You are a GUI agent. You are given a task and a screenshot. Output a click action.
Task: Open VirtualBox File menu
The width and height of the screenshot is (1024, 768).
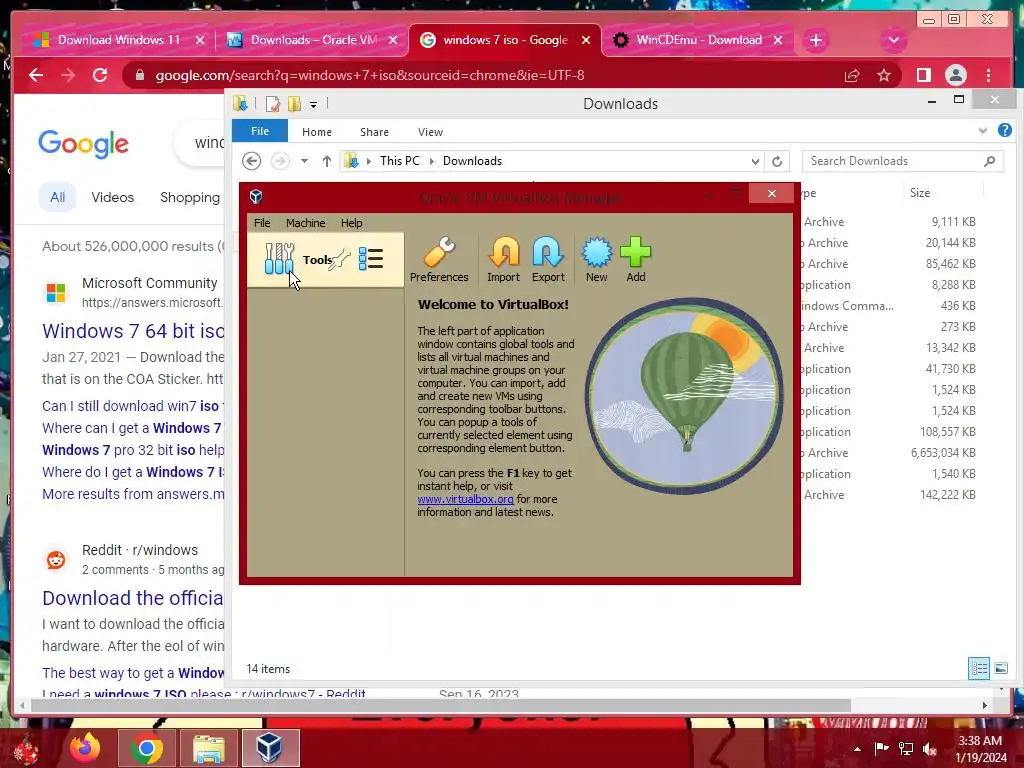(x=262, y=223)
